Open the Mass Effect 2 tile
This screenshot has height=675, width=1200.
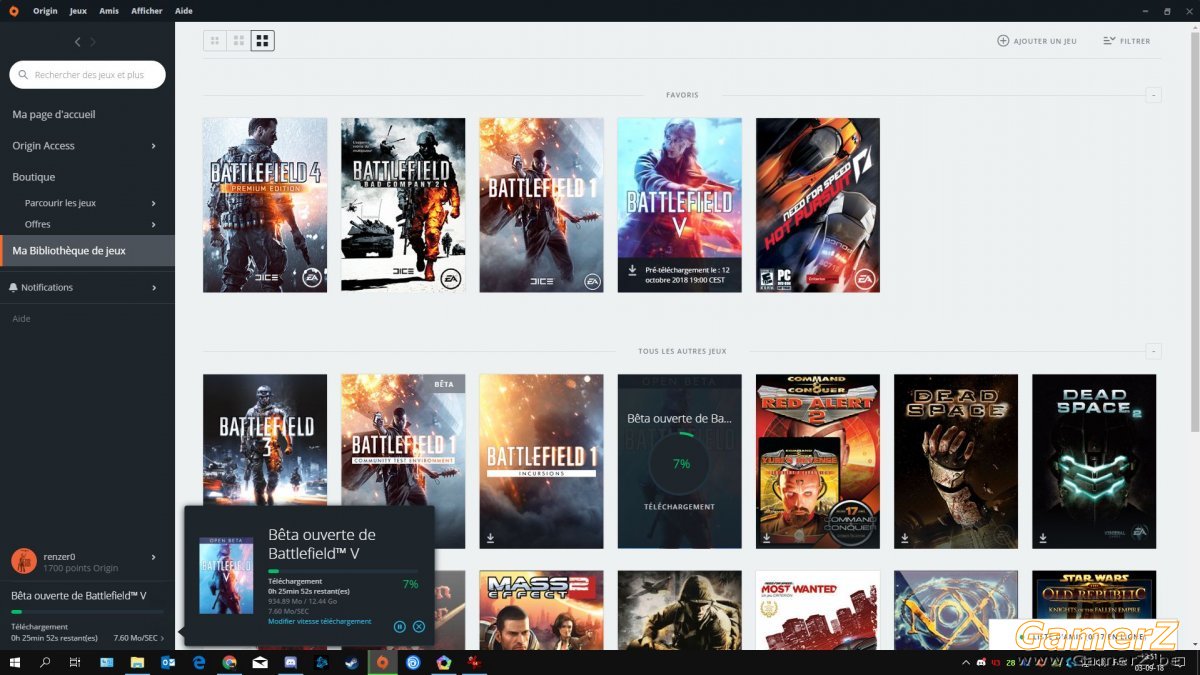pyautogui.click(x=541, y=610)
